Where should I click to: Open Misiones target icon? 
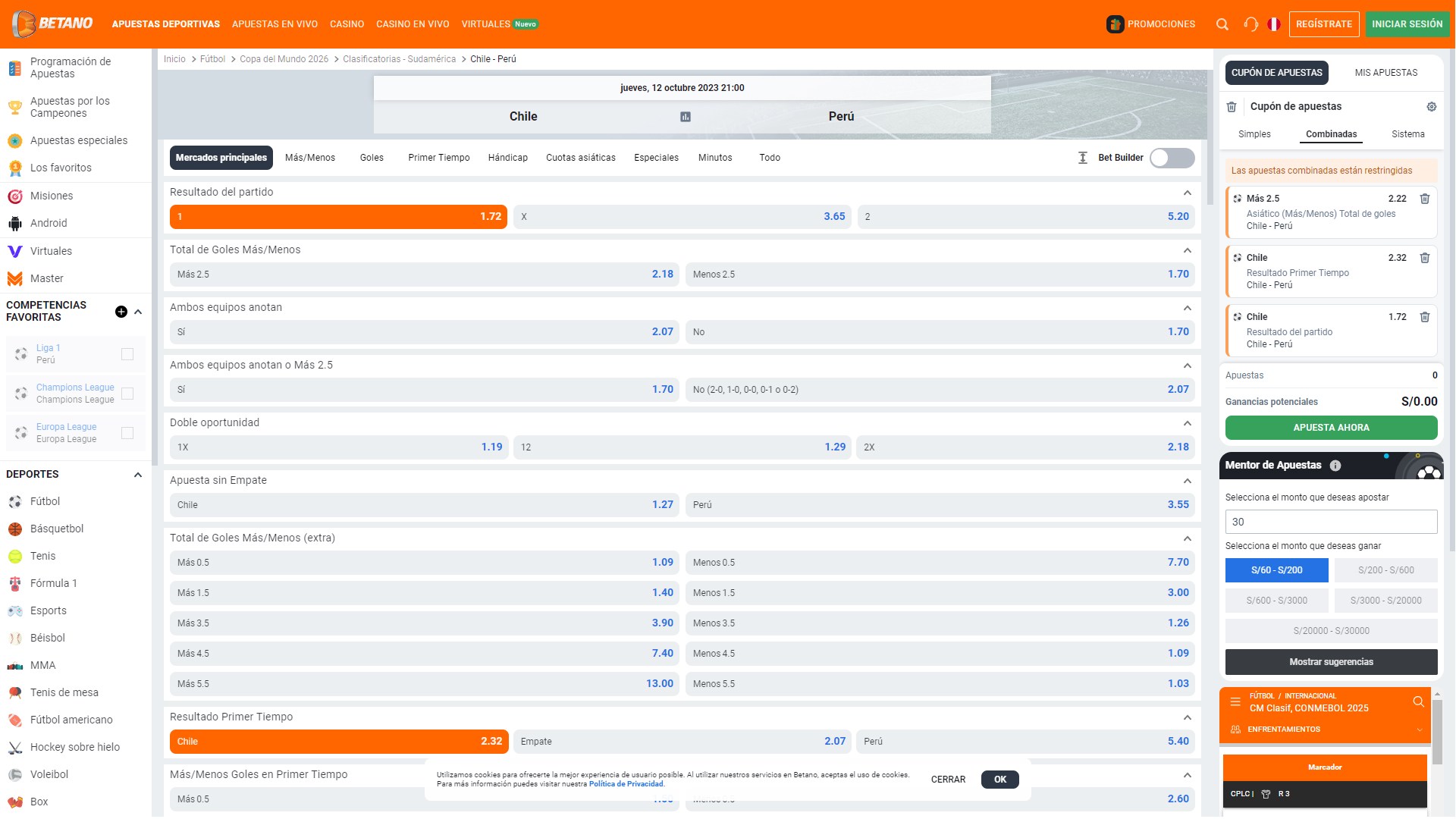click(x=14, y=196)
